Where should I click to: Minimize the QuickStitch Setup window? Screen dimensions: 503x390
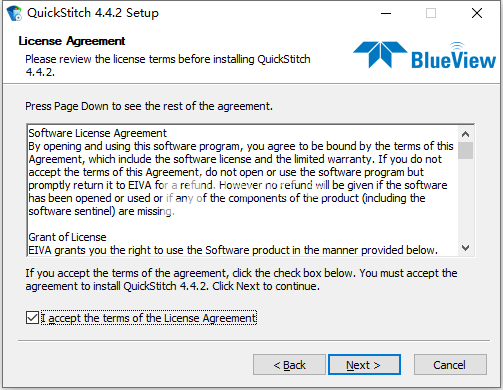[x=386, y=13]
